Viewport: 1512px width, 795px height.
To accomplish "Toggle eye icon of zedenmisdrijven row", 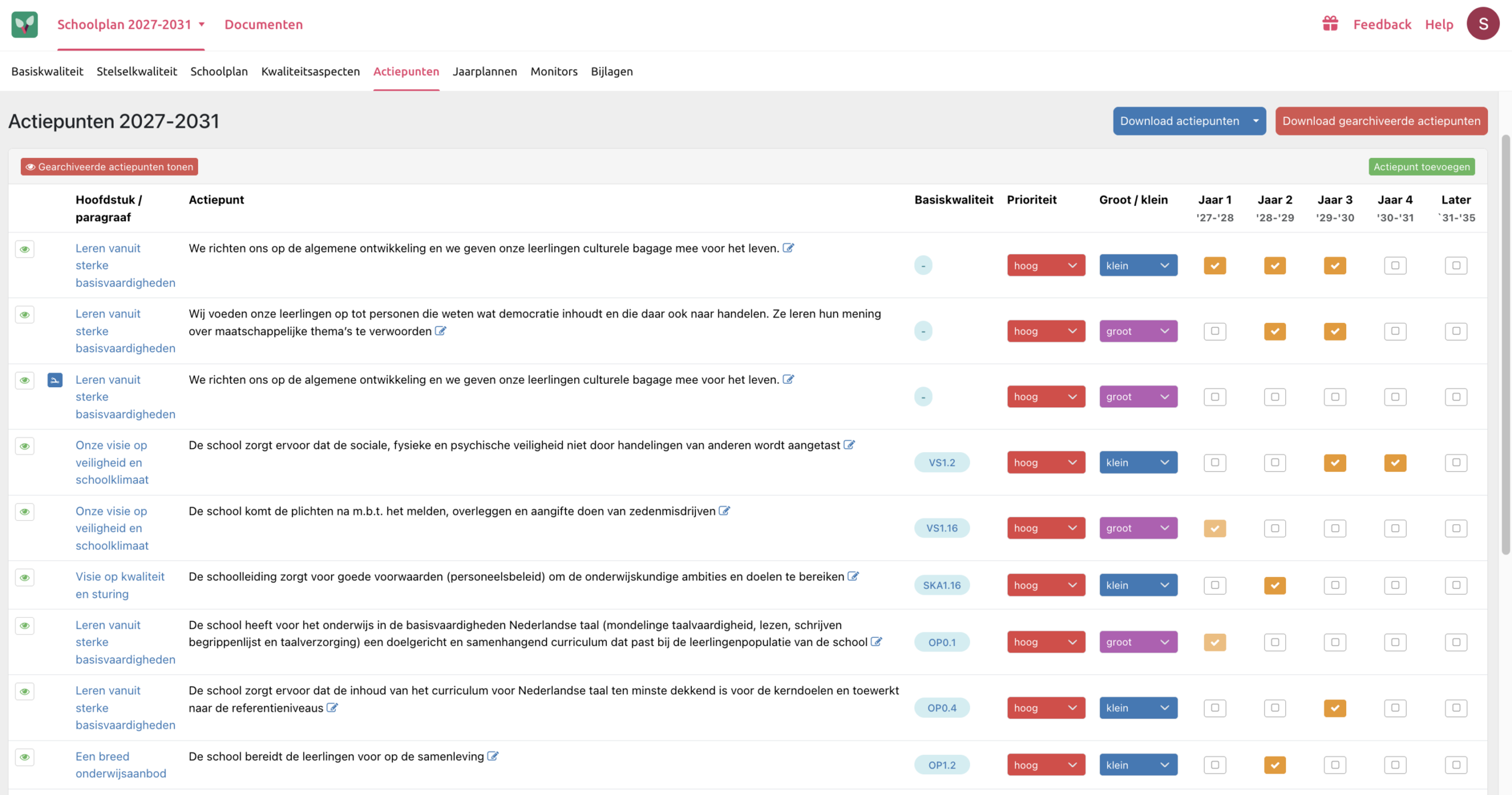I will click(x=25, y=512).
